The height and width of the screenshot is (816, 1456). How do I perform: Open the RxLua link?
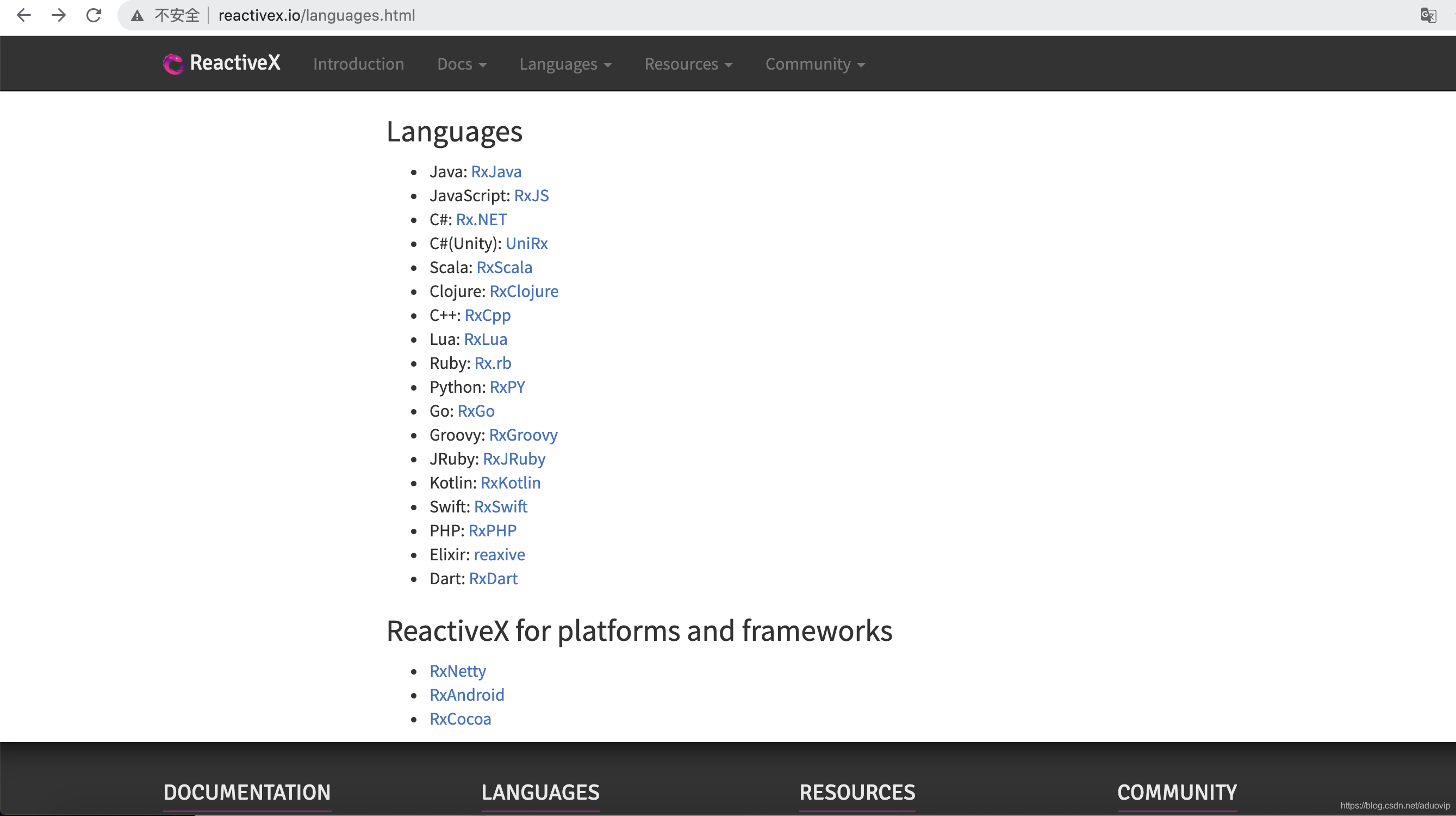click(x=486, y=339)
